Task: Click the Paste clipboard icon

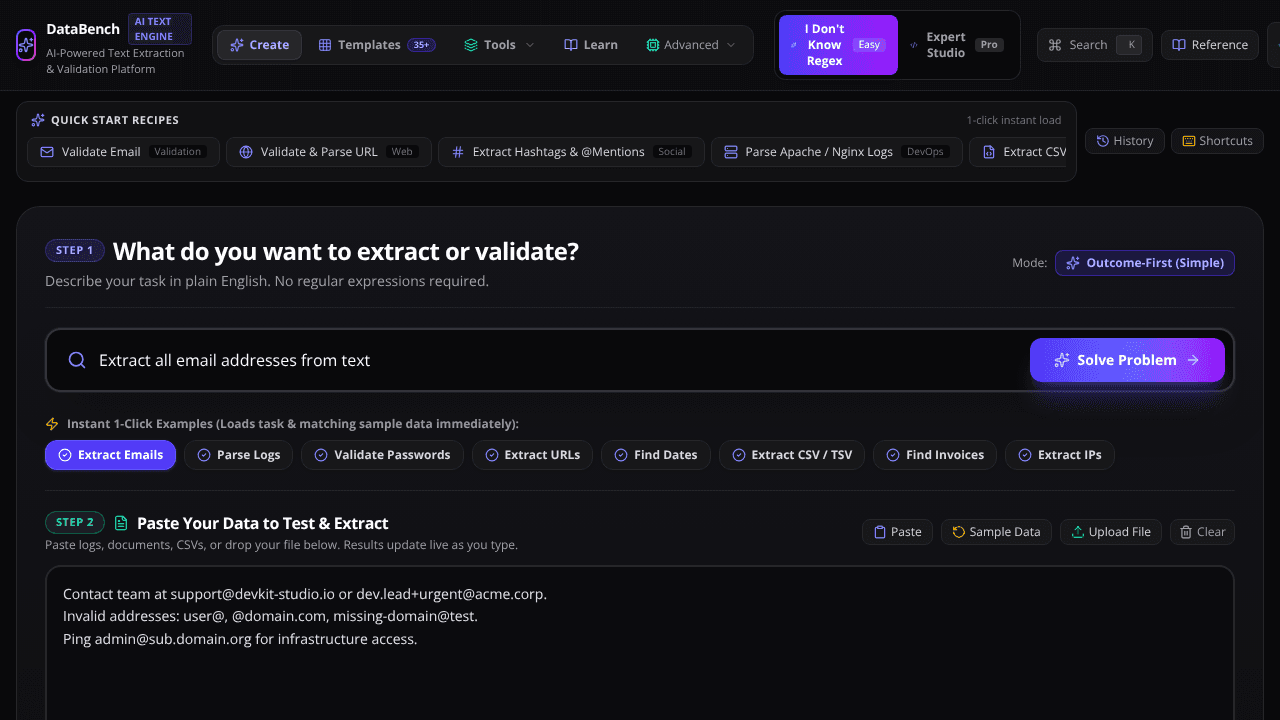Action: point(880,532)
